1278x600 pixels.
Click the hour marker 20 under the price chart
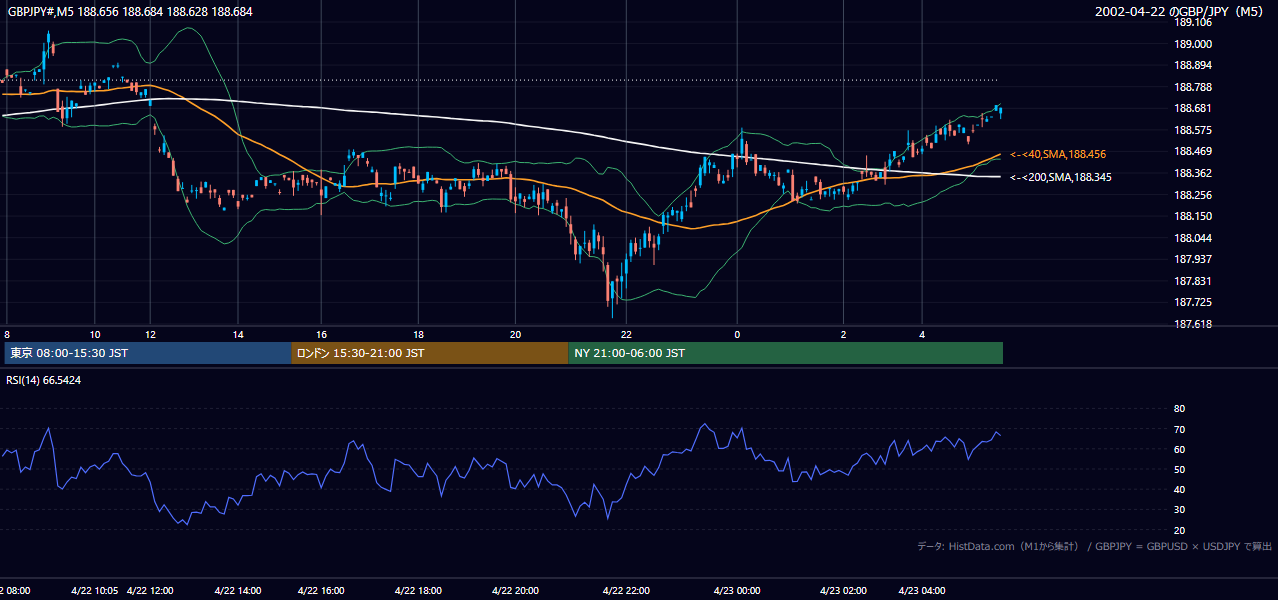[x=515, y=334]
